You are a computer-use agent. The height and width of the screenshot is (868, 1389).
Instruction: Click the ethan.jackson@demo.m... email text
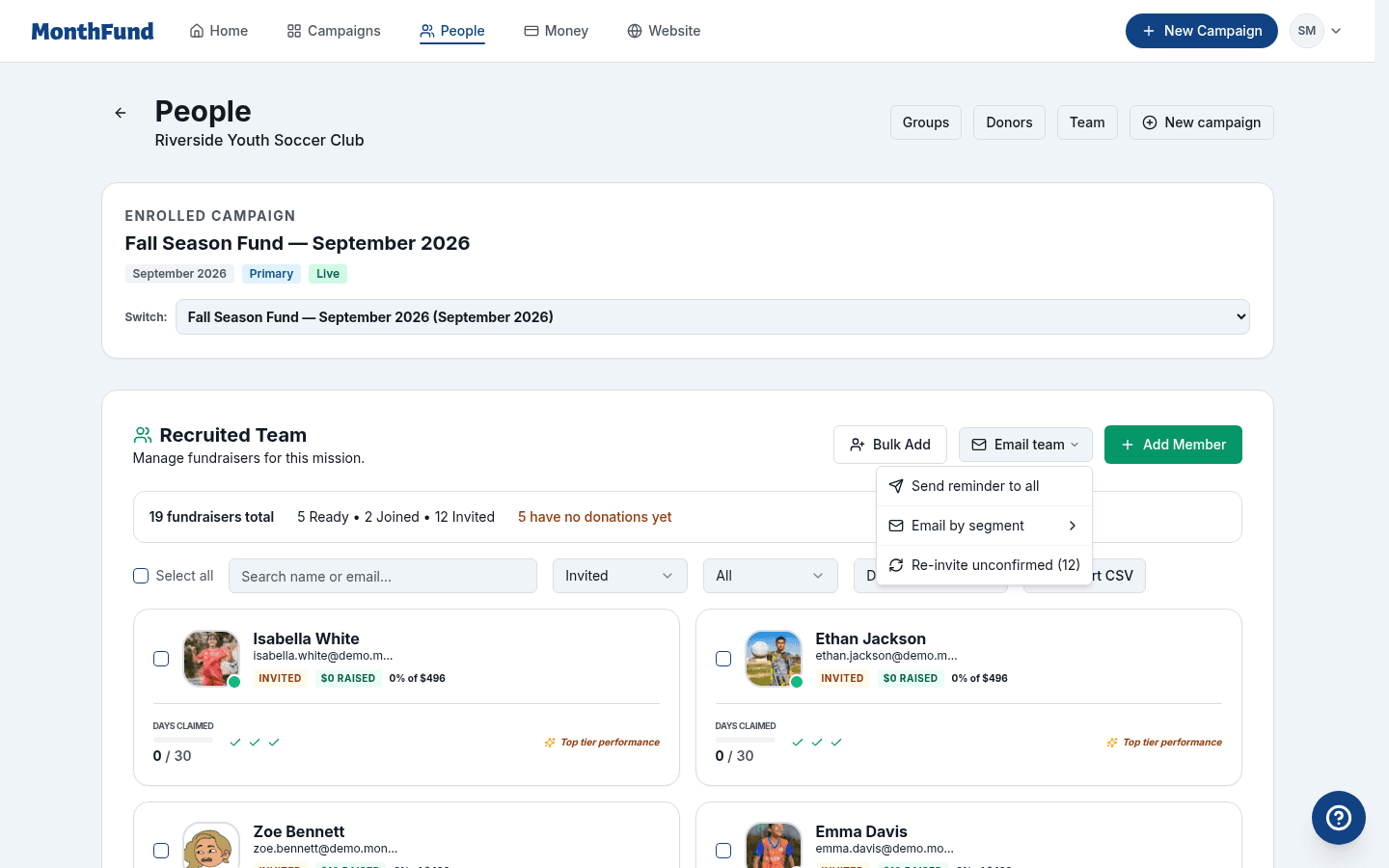886,656
